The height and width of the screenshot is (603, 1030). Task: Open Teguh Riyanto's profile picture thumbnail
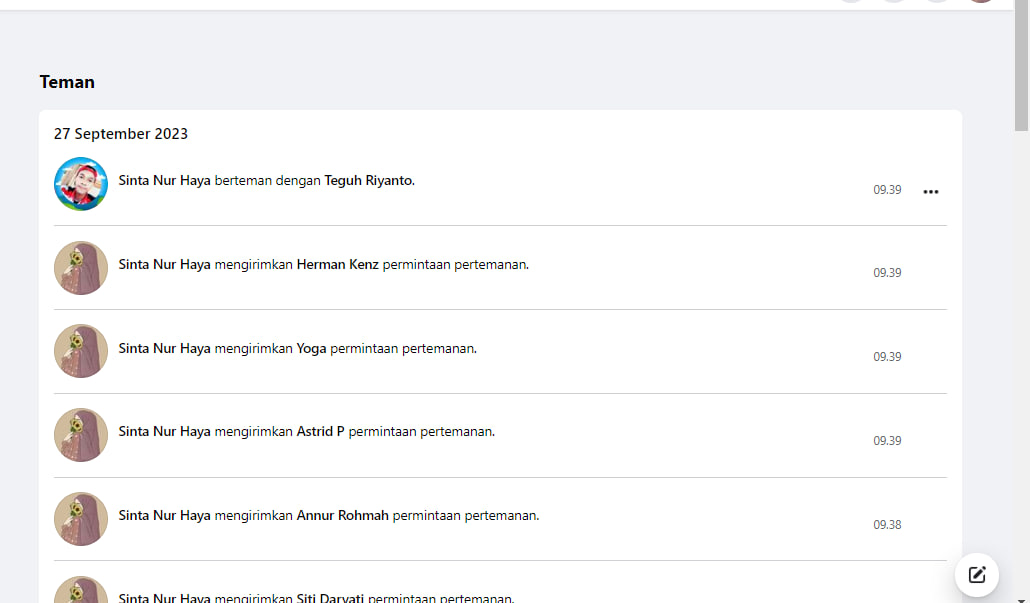pyautogui.click(x=81, y=183)
